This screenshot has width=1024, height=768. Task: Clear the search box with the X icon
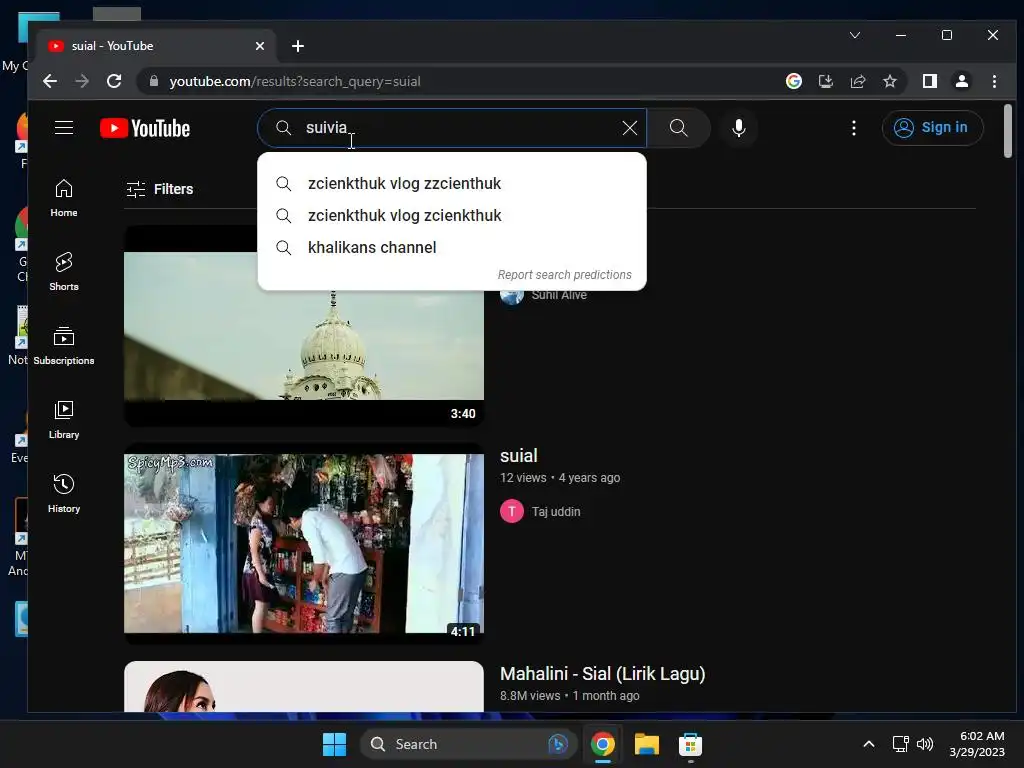pyautogui.click(x=630, y=128)
